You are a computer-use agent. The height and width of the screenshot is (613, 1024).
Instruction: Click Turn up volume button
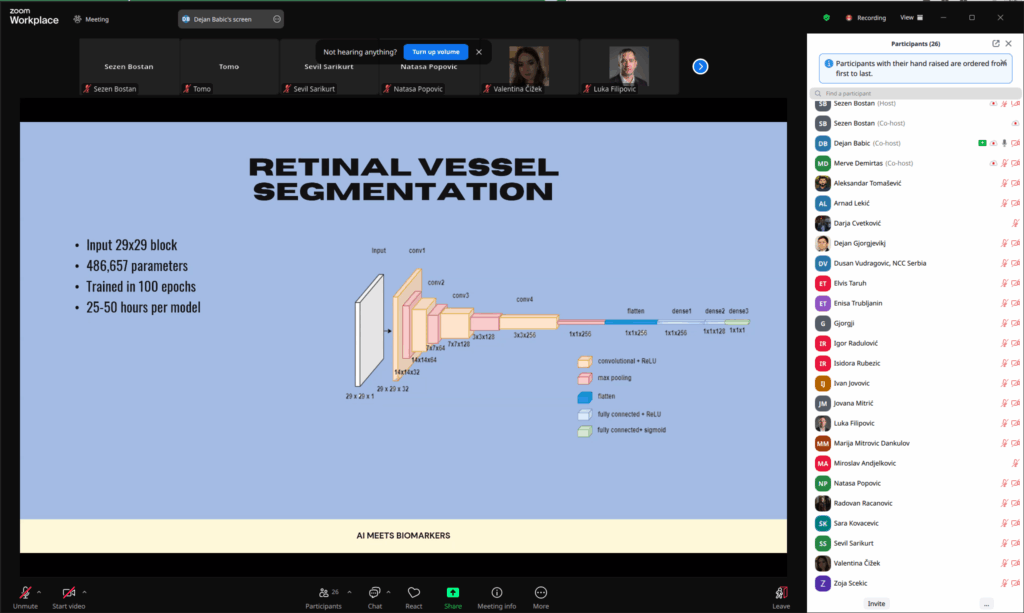(436, 52)
